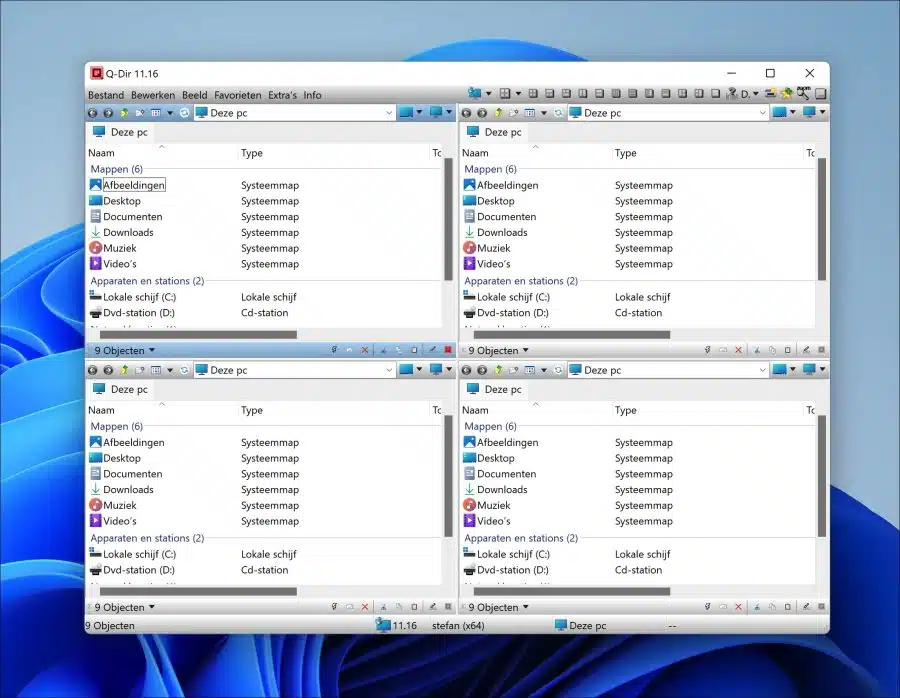Click the yellow star favorites icon in main toolbar
The image size is (900, 698).
tap(787, 94)
